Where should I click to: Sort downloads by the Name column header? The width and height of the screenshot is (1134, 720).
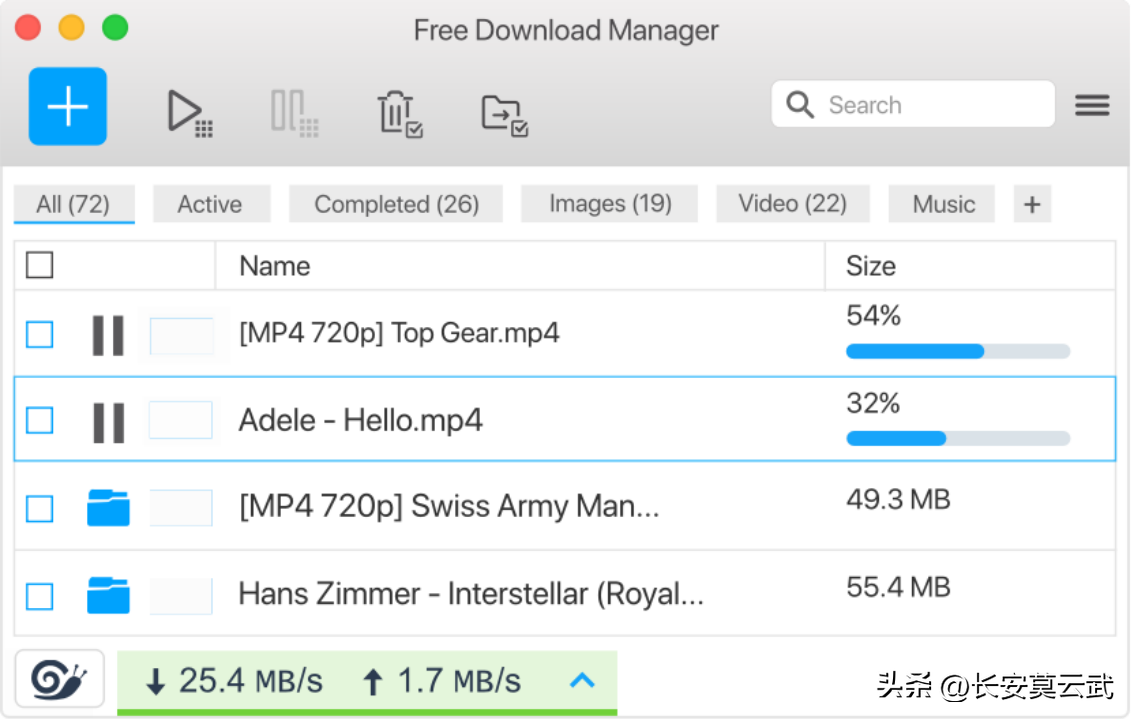click(275, 266)
